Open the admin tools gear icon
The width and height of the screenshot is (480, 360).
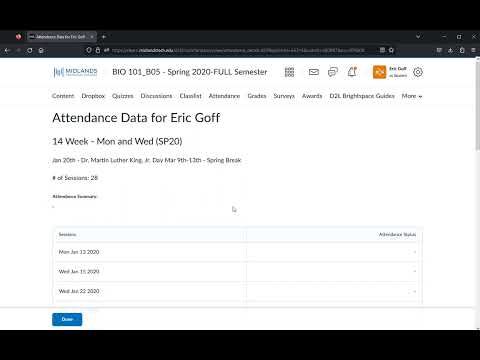point(418,72)
